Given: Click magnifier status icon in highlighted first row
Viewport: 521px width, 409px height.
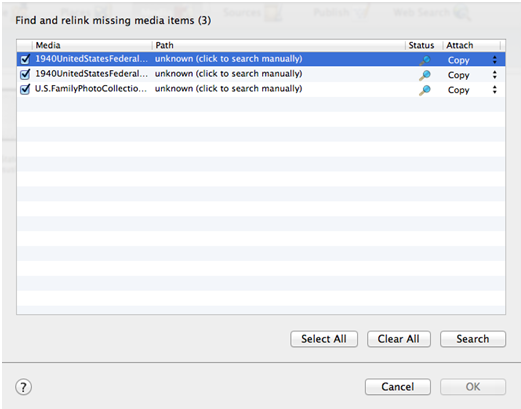Looking at the screenshot, I should (x=425, y=60).
